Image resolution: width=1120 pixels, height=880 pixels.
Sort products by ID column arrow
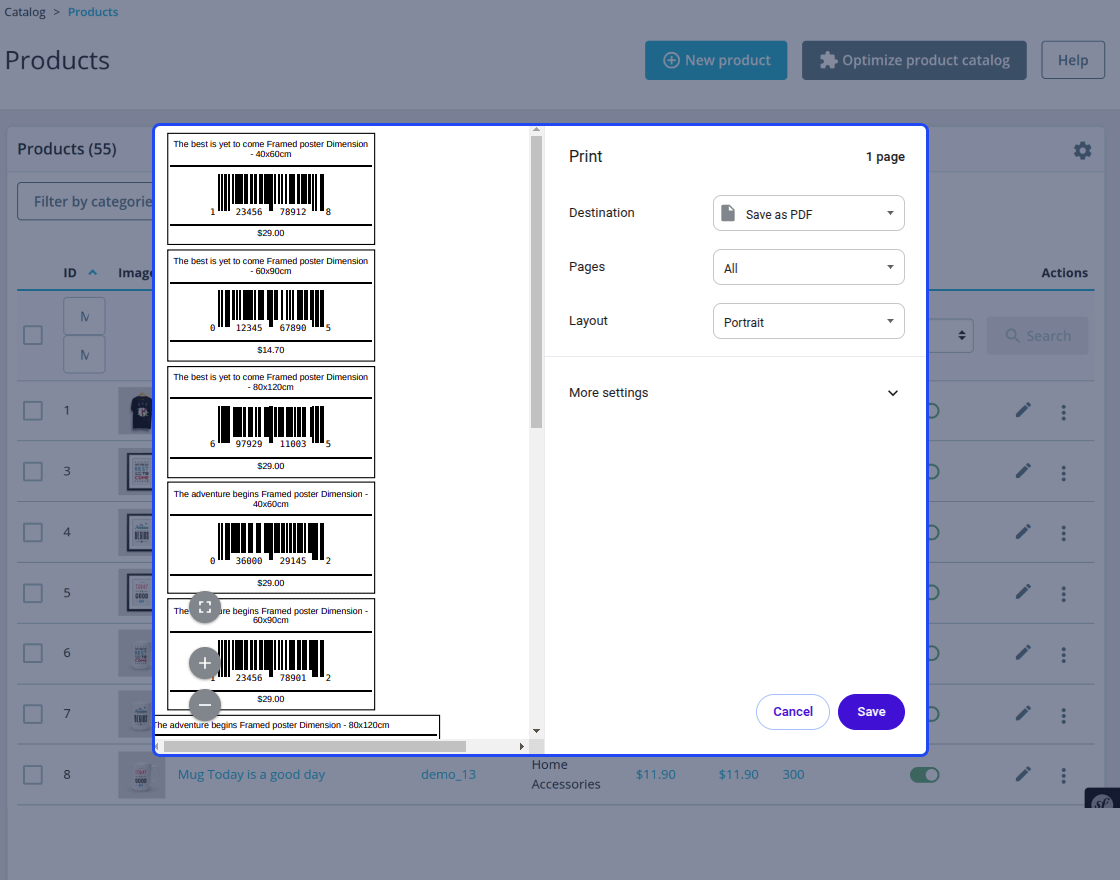[x=92, y=272]
